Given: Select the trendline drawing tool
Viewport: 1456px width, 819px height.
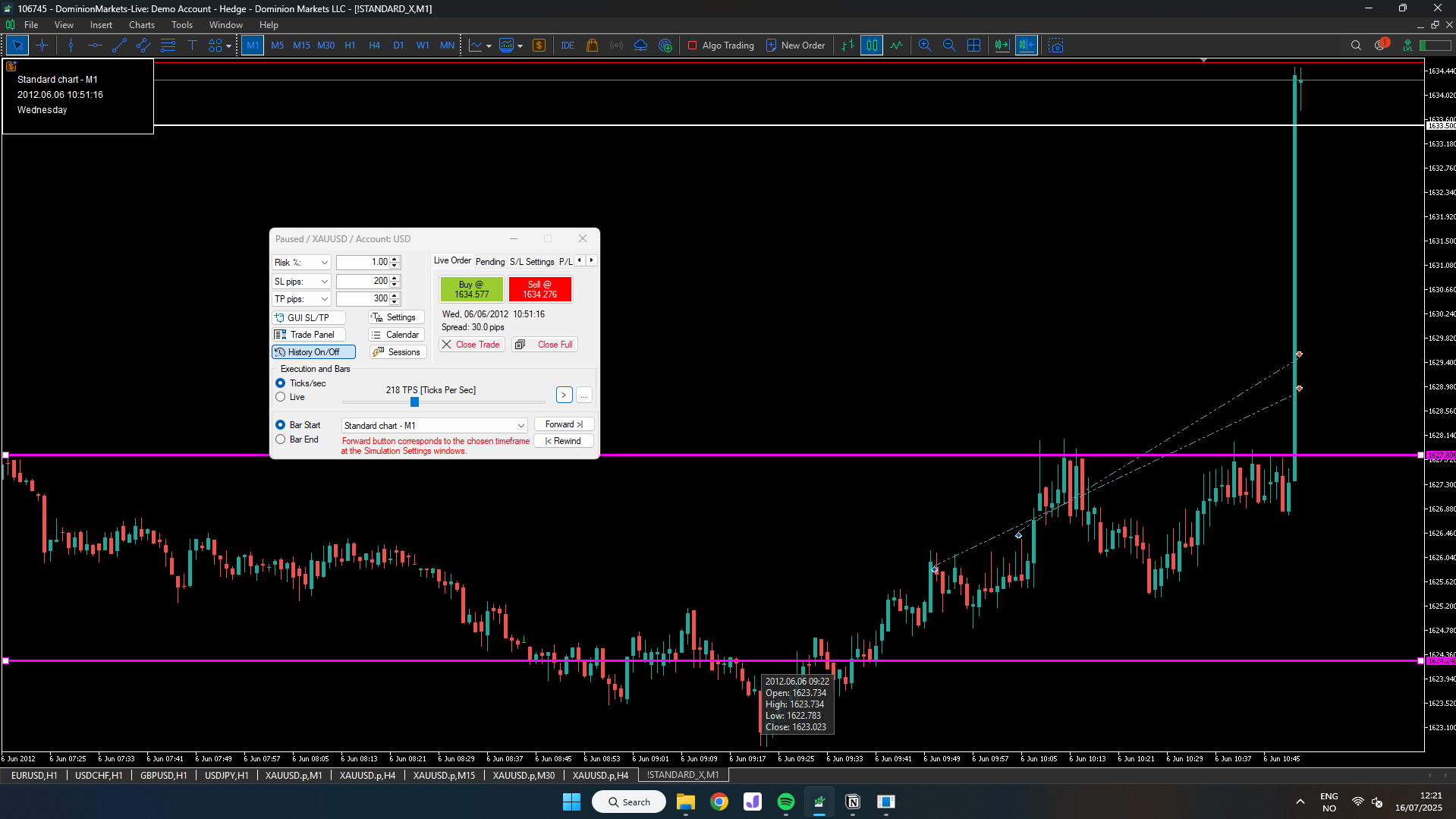Looking at the screenshot, I should tap(119, 46).
